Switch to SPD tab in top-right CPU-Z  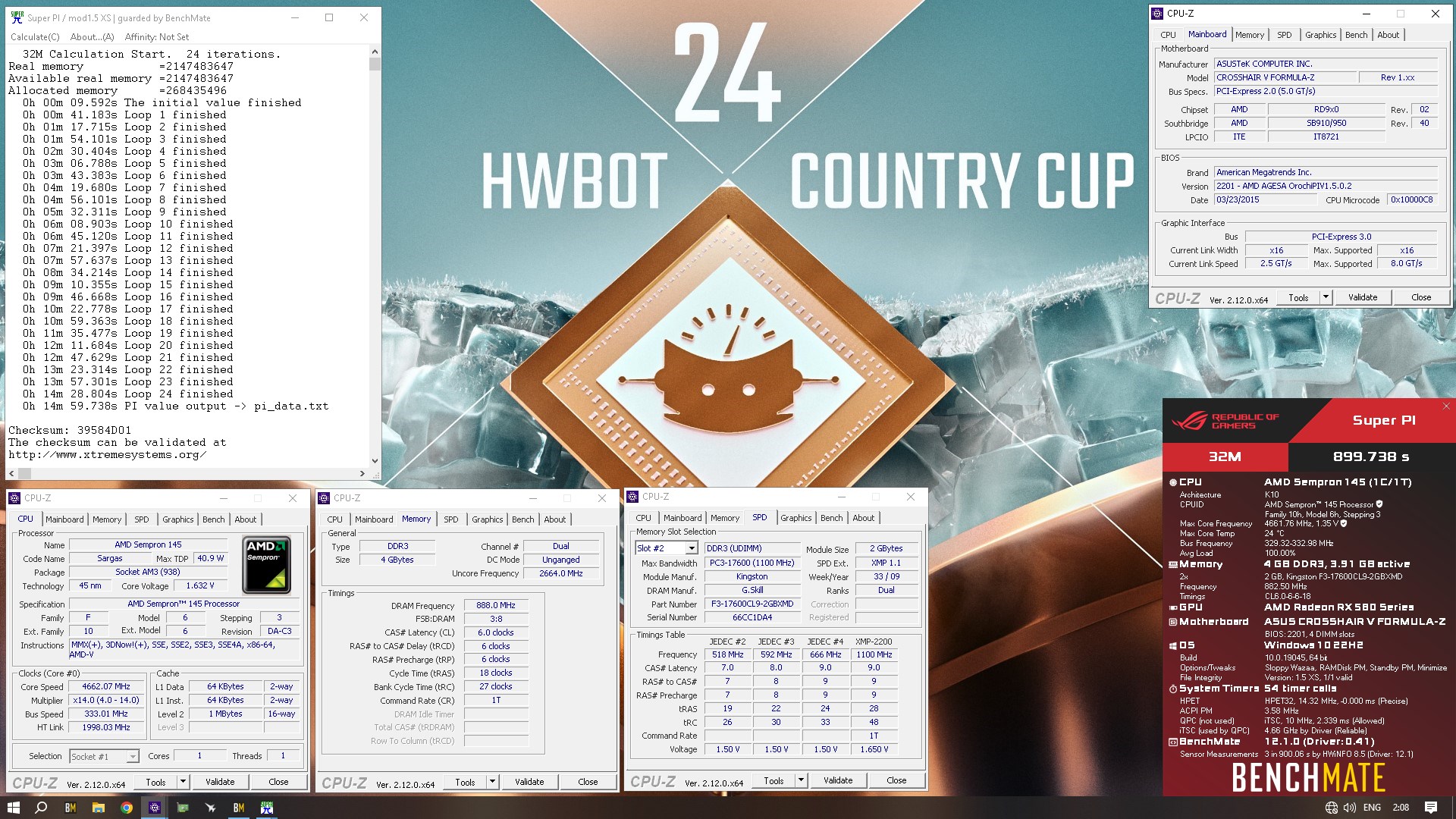pyautogui.click(x=1284, y=35)
